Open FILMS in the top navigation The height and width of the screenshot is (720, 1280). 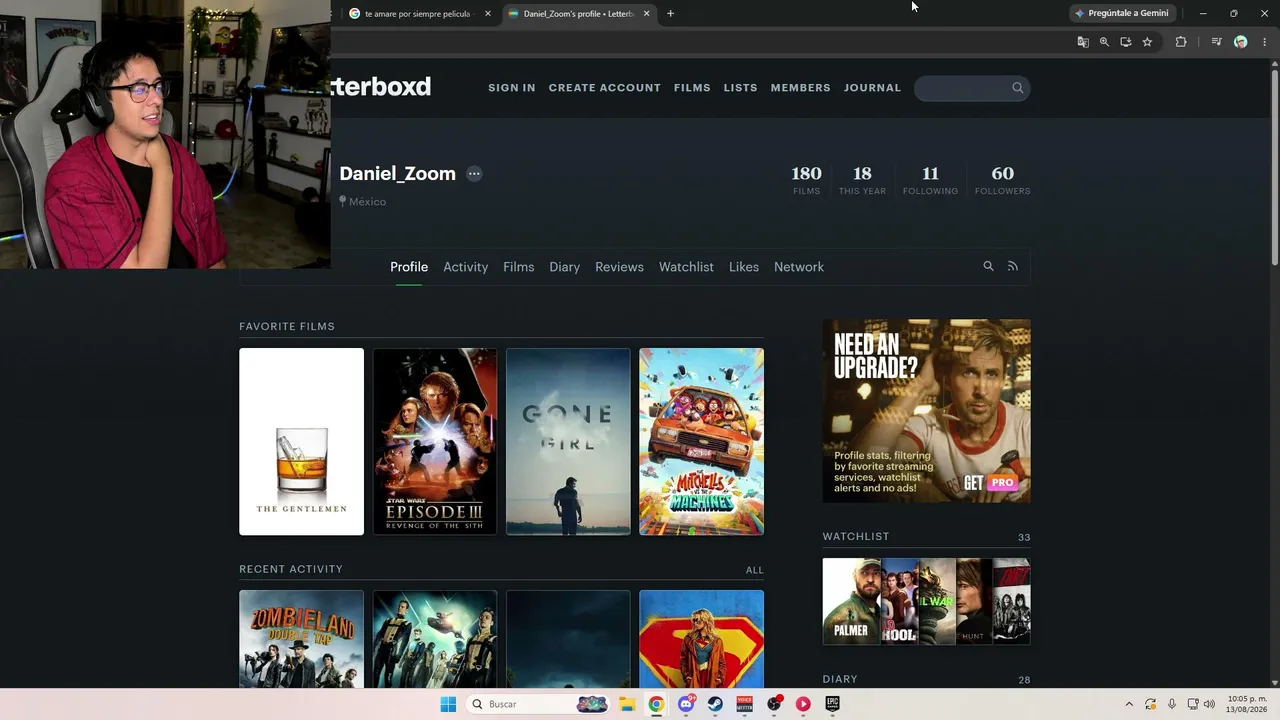coord(692,88)
